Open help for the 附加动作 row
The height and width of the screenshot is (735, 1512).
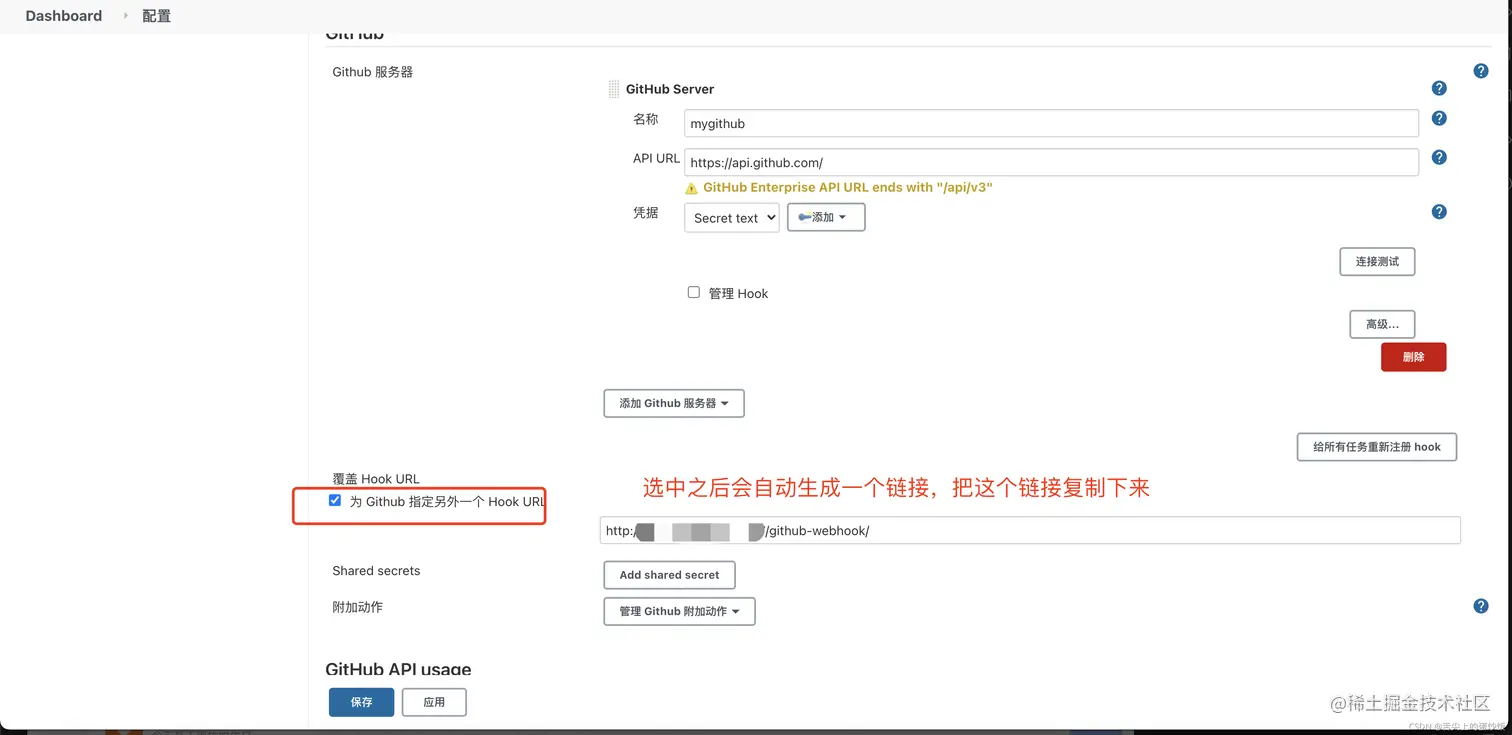point(1480,606)
